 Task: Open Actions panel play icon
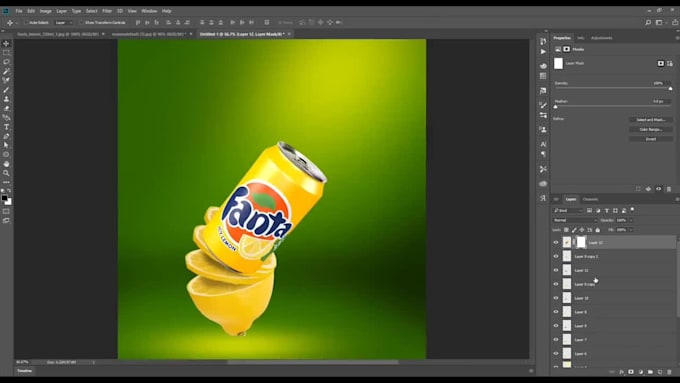[543, 52]
